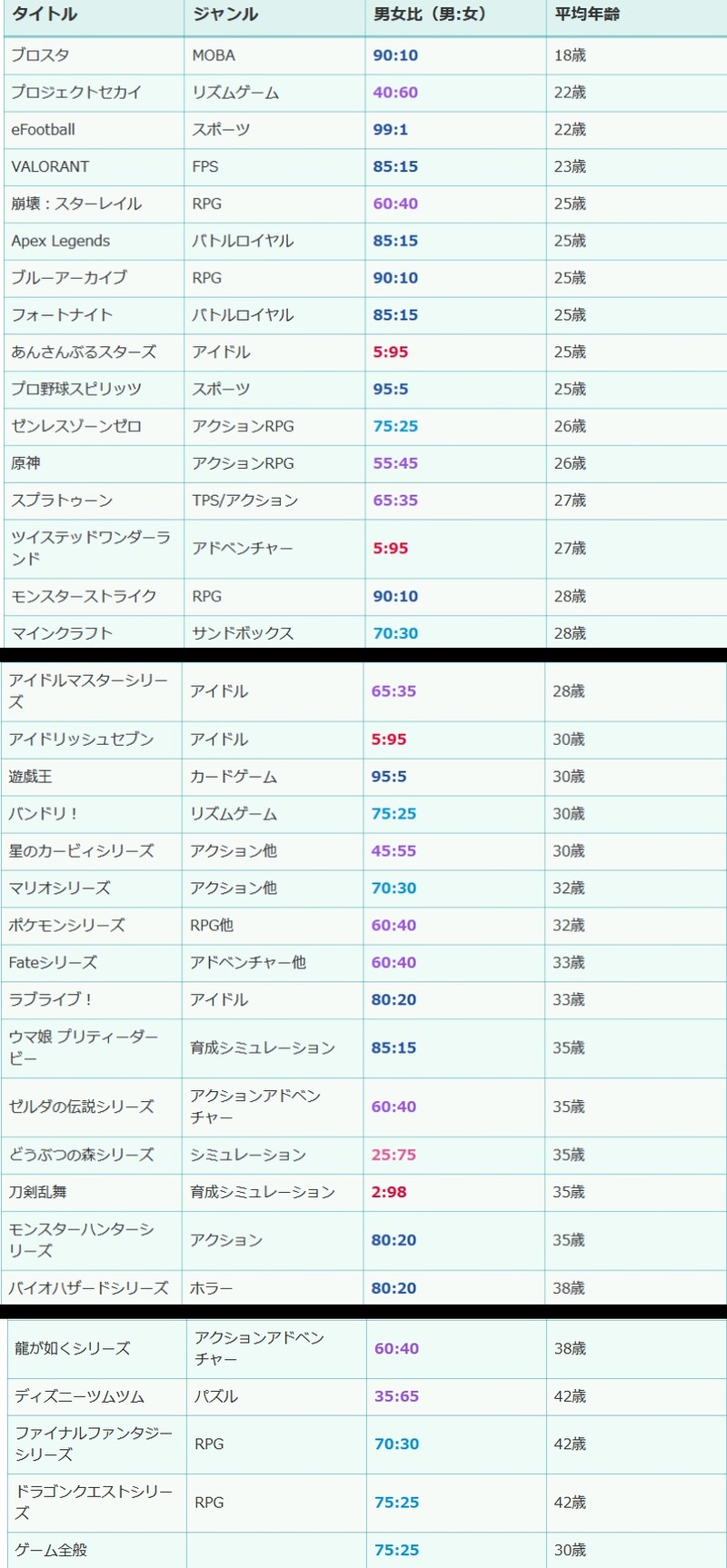This screenshot has width=727, height=1568.
Task: Click the VALORANT title cell
Action: pyautogui.click(x=94, y=167)
